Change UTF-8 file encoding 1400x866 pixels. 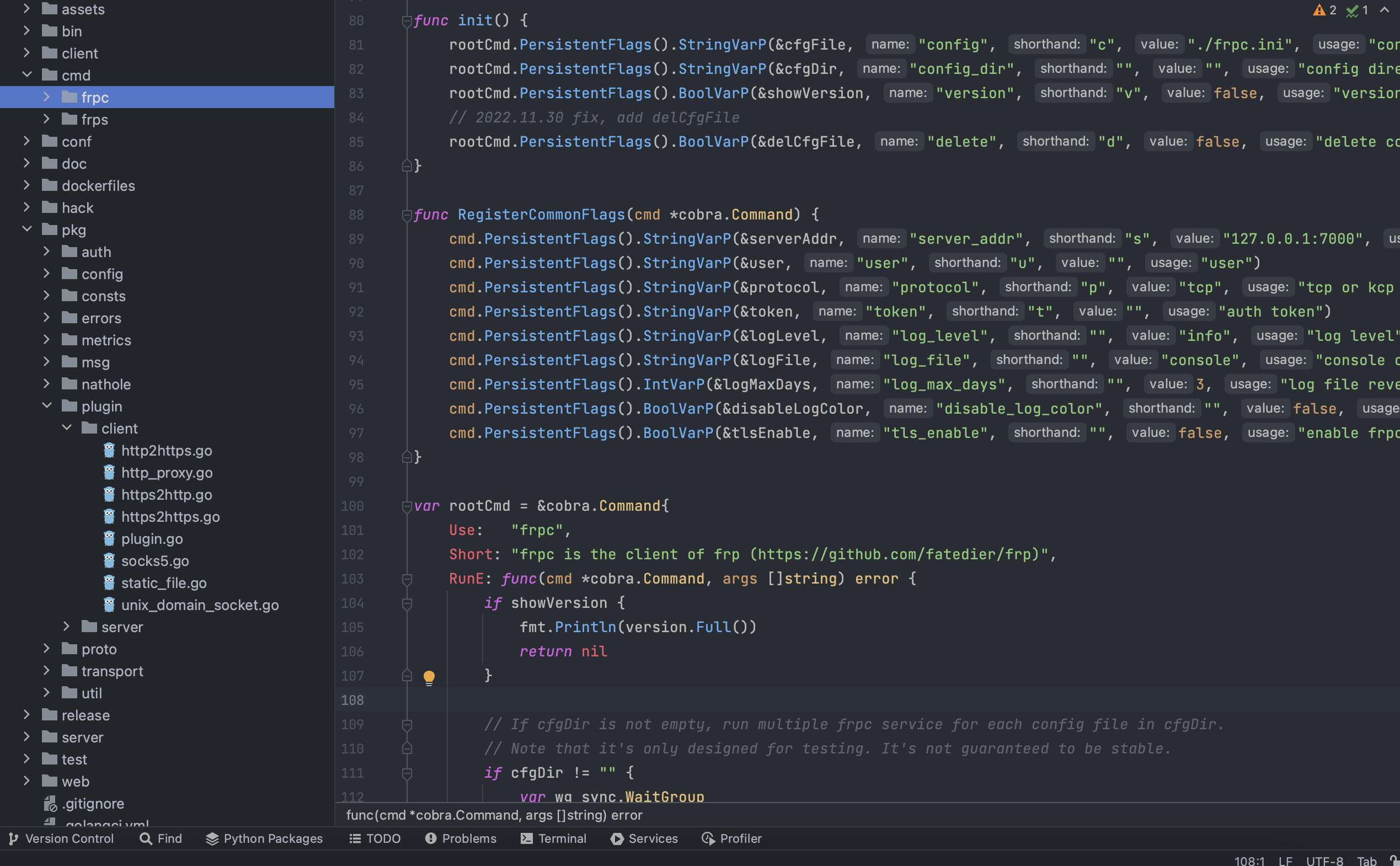1324,860
